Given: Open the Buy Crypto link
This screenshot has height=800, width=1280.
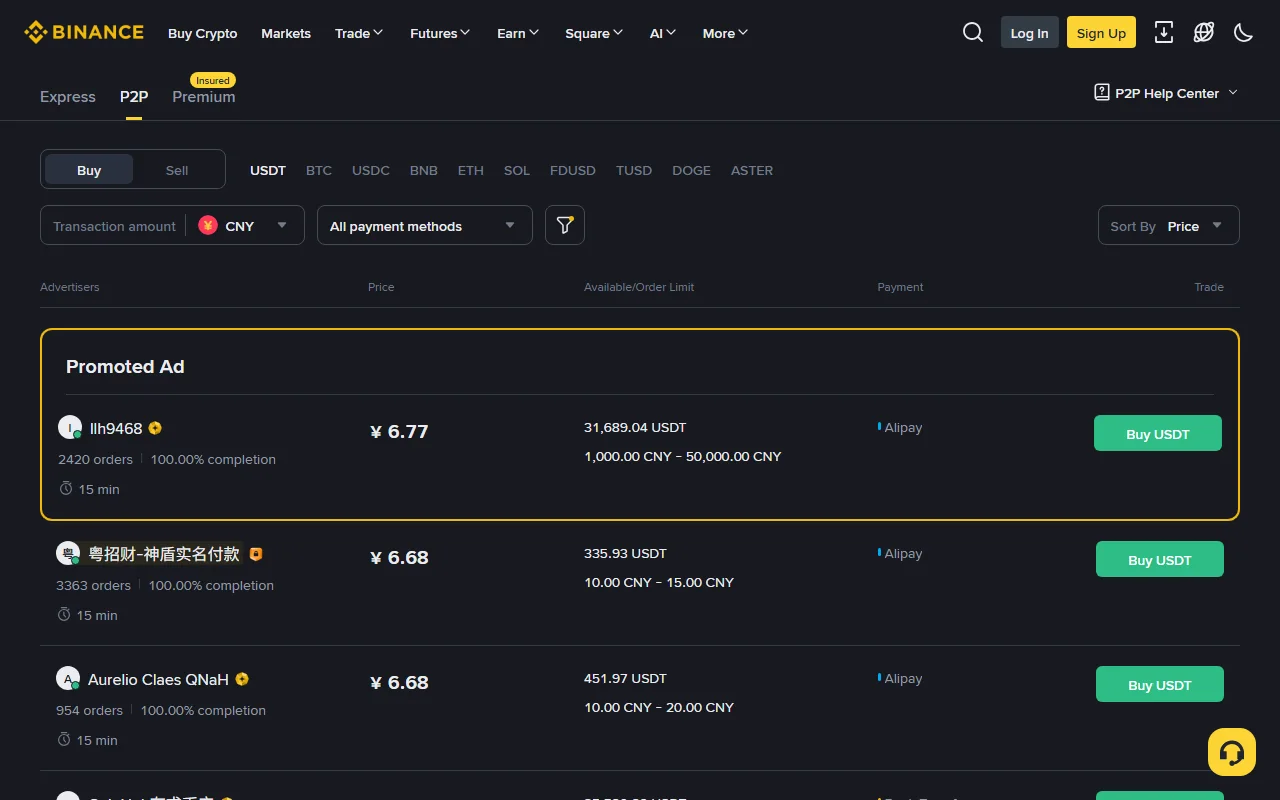Looking at the screenshot, I should [x=203, y=33].
